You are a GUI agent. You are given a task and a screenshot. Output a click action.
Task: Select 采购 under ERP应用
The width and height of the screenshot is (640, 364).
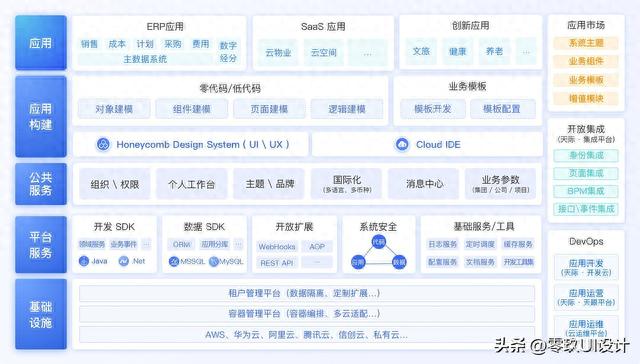point(173,44)
